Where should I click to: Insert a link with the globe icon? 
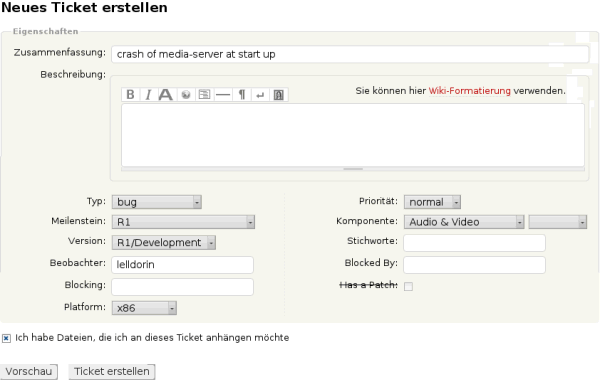point(186,95)
